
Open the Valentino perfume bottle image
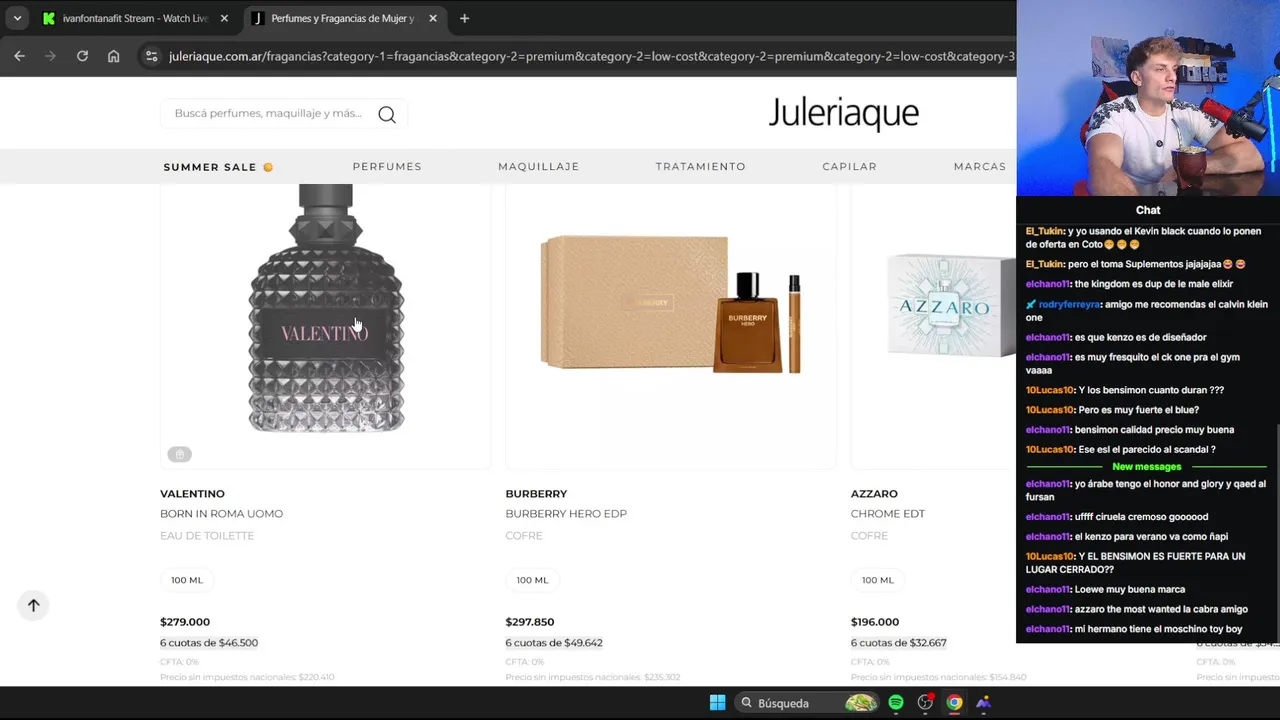pyautogui.click(x=325, y=308)
